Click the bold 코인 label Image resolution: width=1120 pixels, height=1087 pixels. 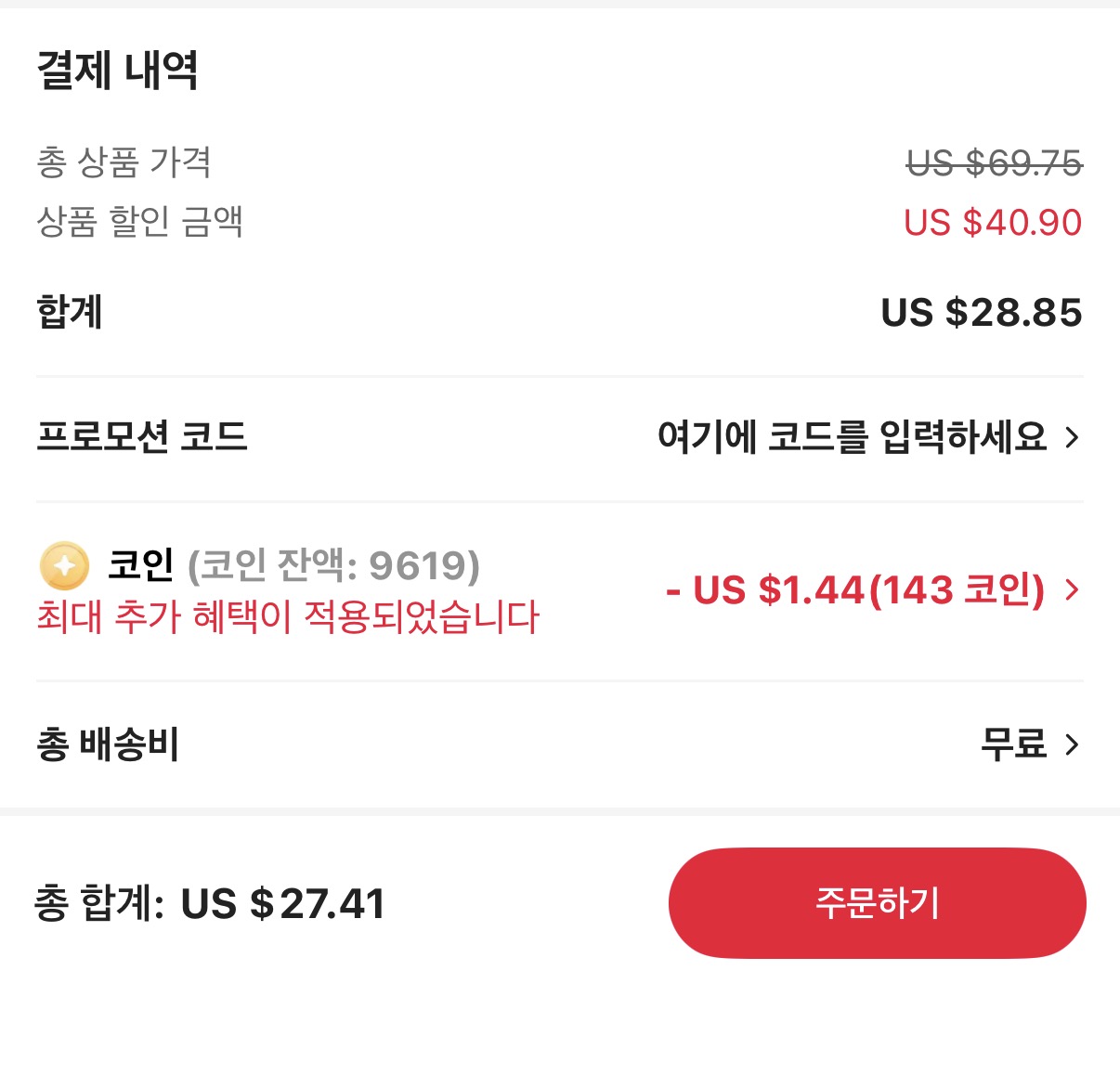coord(141,564)
